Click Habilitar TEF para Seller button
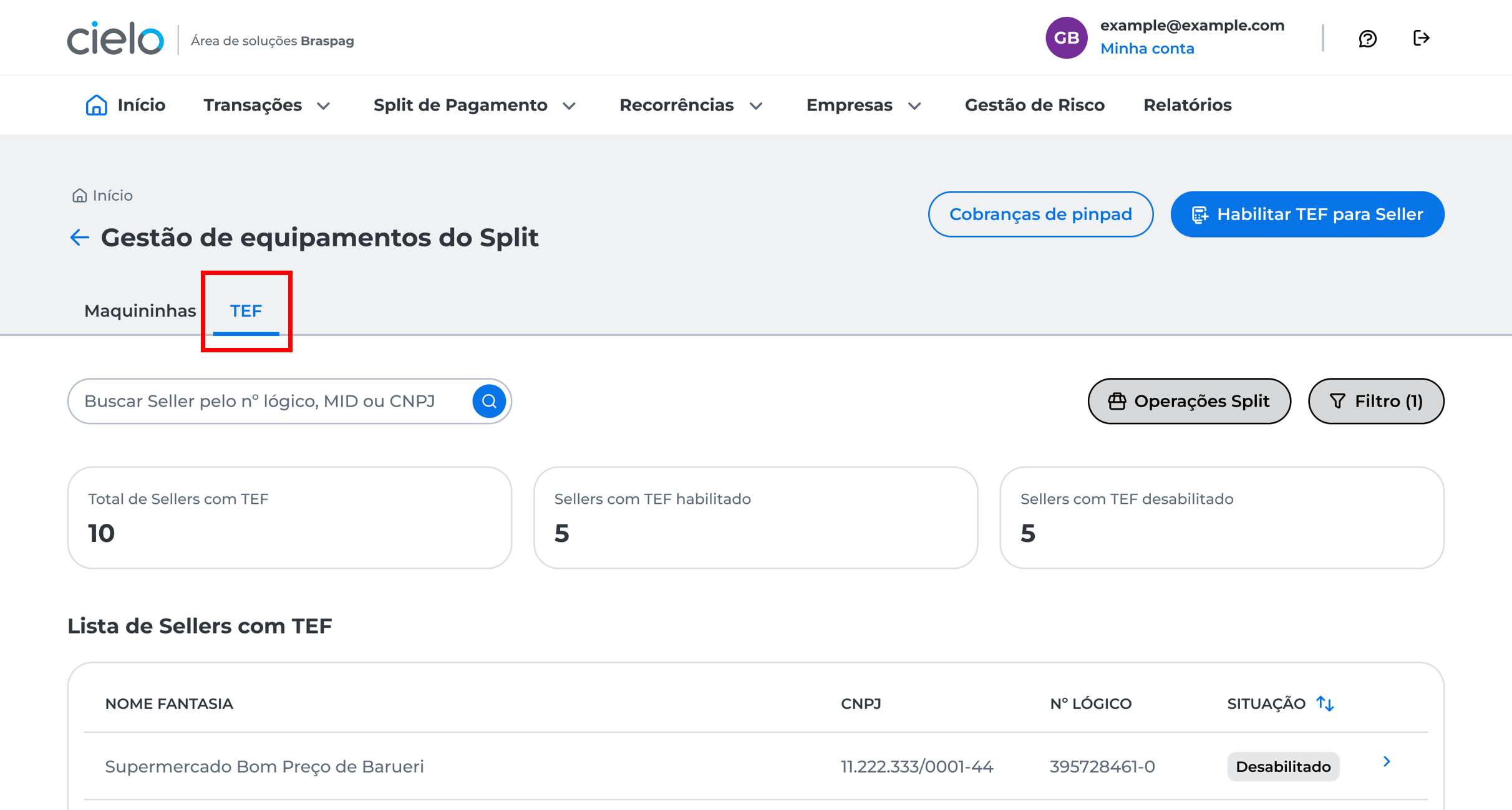This screenshot has width=1512, height=810. 1307,214
